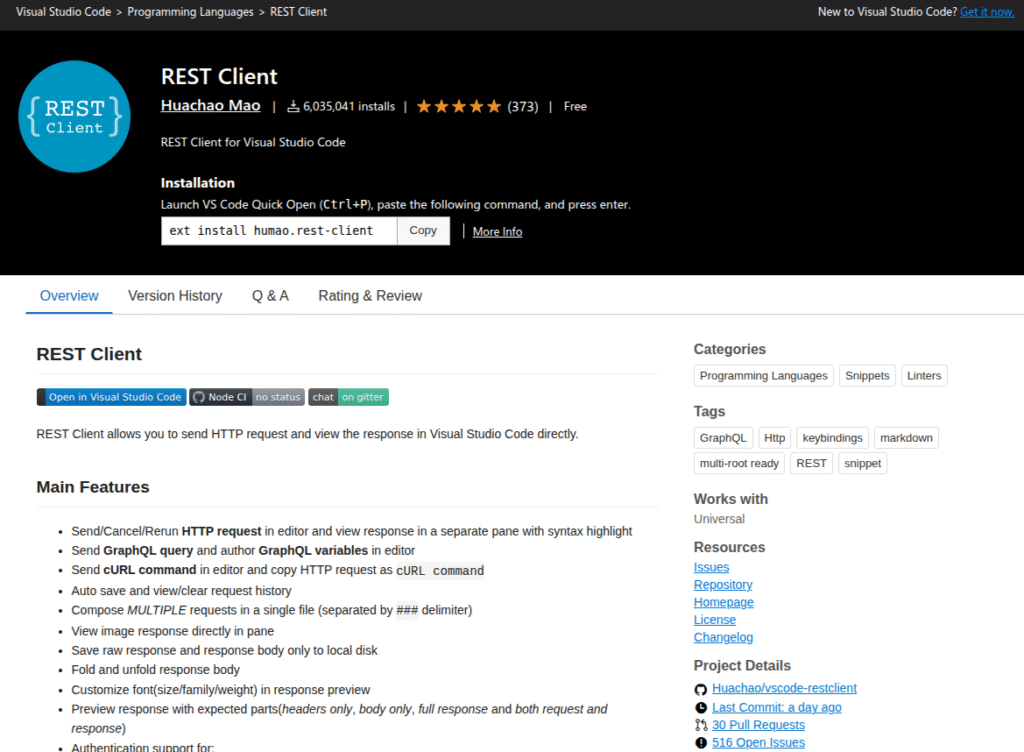Click the open issues alert icon
Viewport: 1024px width, 752px height.
coord(701,743)
